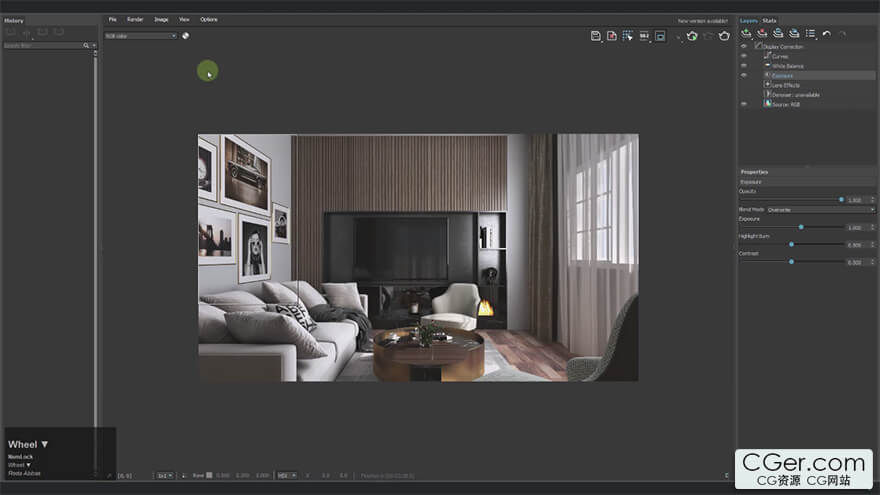Select the Lens Effects layer

(785, 85)
